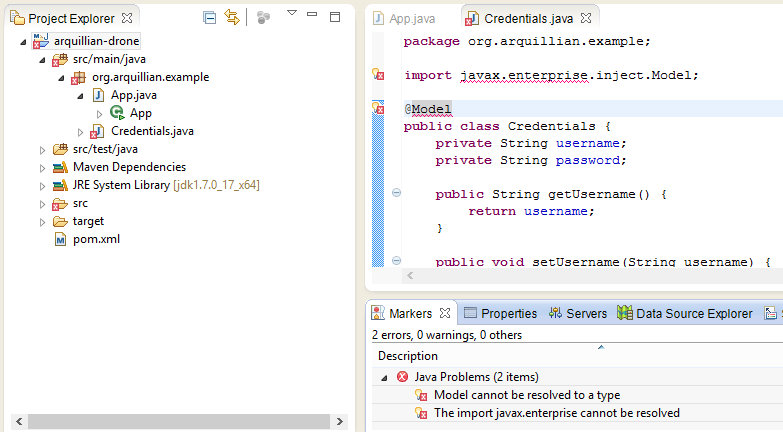The image size is (783, 432).
Task: Expand JRE System Library node
Action: tap(42, 186)
